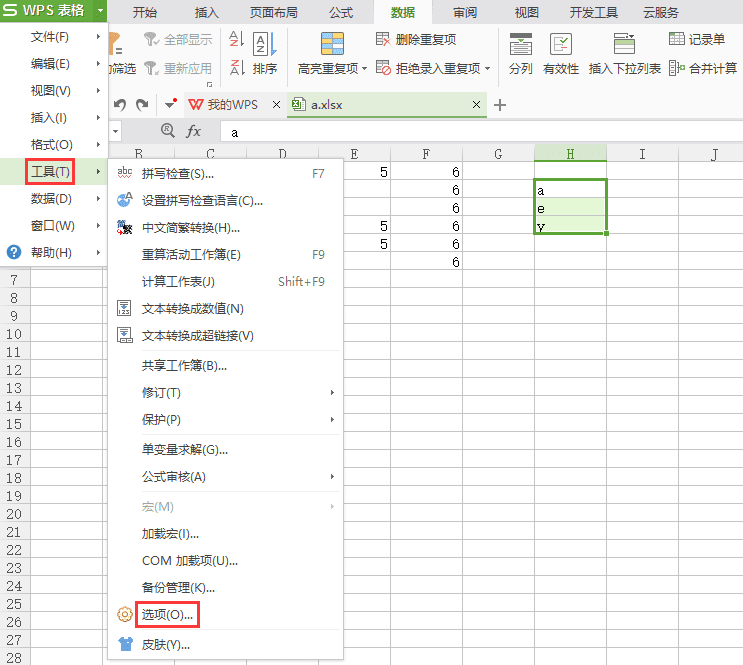Viewport: 743px width, 665px height.
Task: Click 单变量求解(G) menu item
Action: [x=225, y=450]
